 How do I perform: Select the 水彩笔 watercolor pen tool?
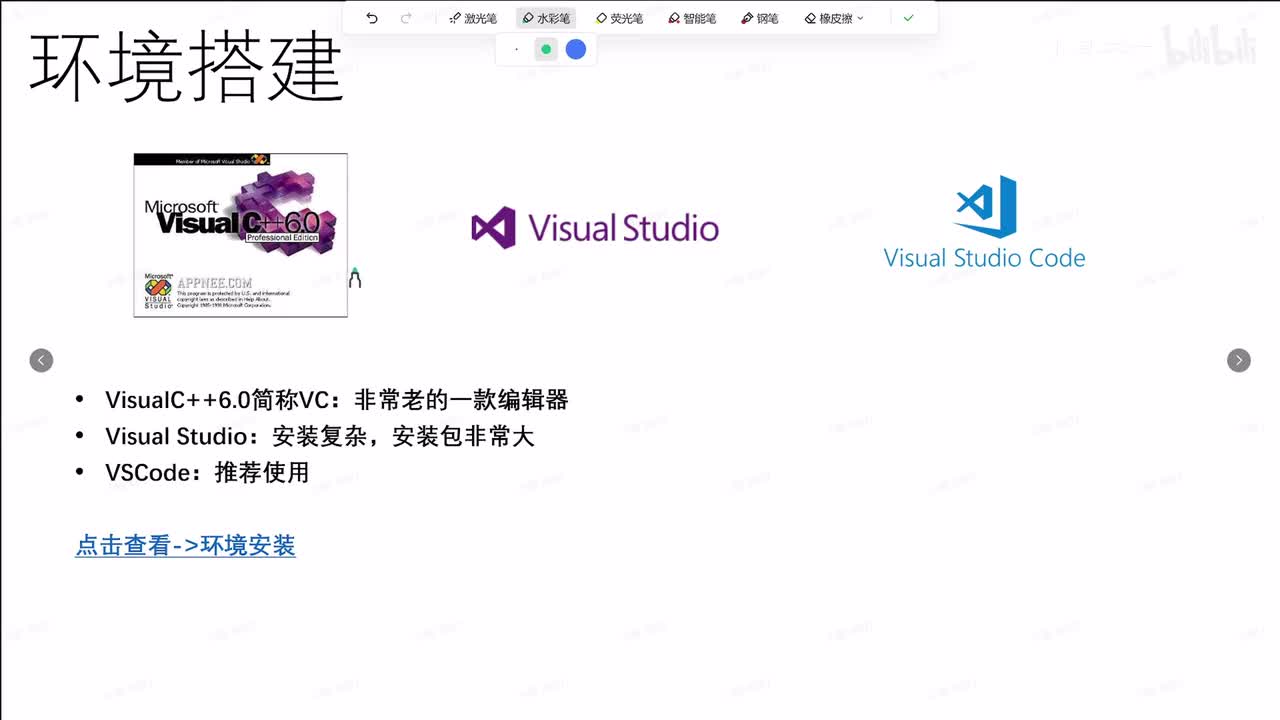[546, 18]
